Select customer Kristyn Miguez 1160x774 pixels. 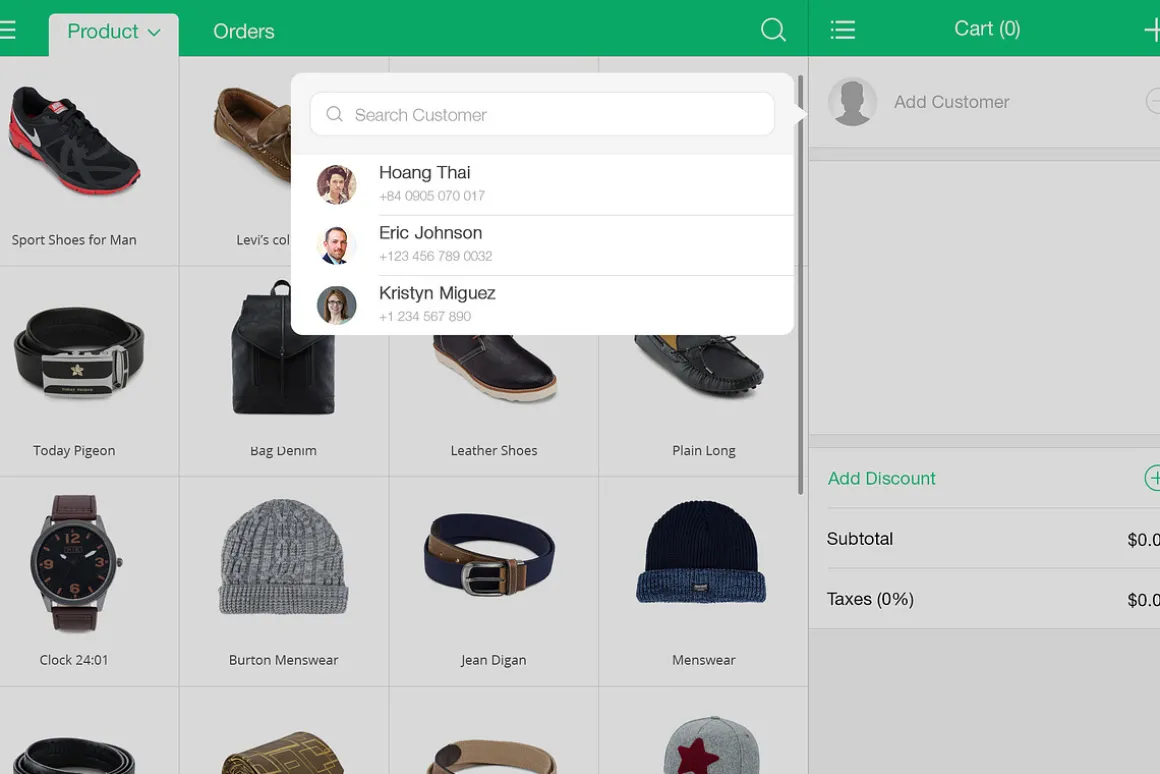pos(542,305)
